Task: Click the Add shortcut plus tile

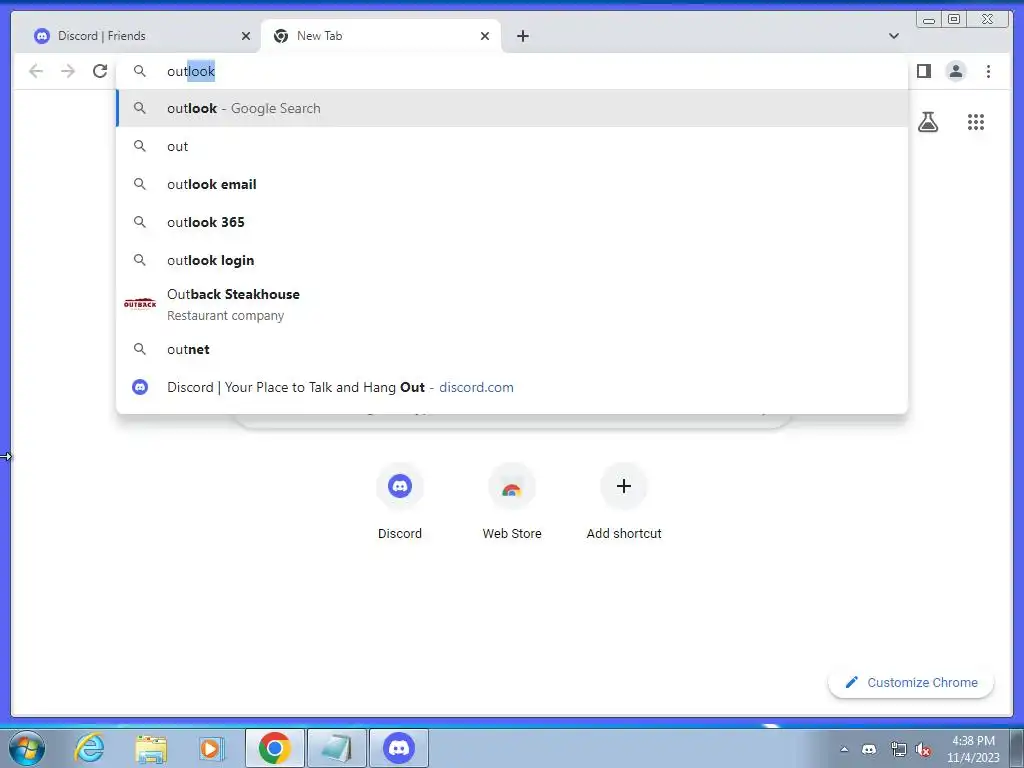Action: (624, 503)
